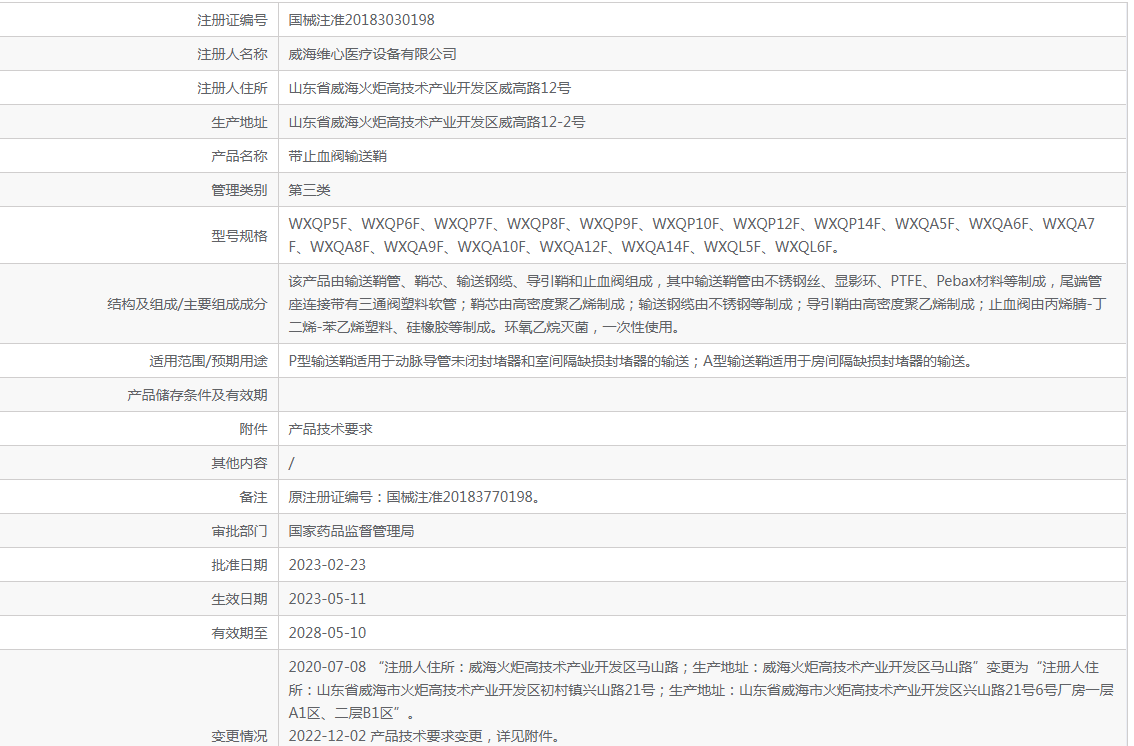This screenshot has width=1134, height=746.
Task: Click the 2020-07-08 change record text
Action: click(701, 690)
